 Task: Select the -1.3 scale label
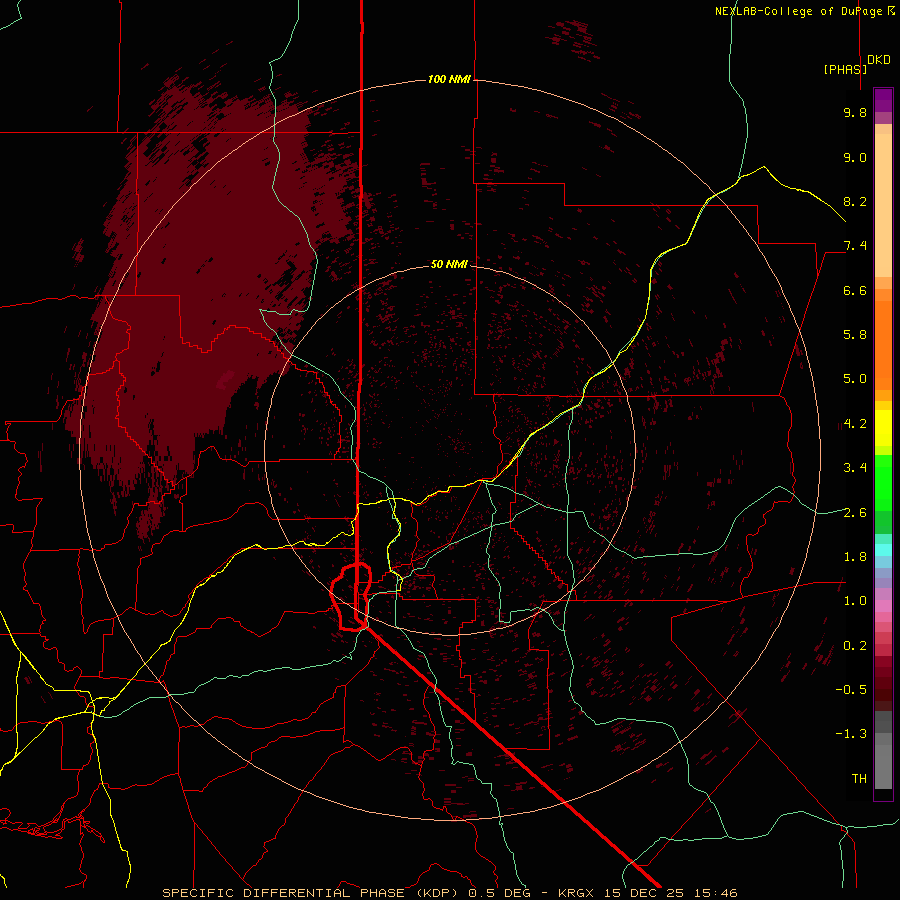pos(851,734)
